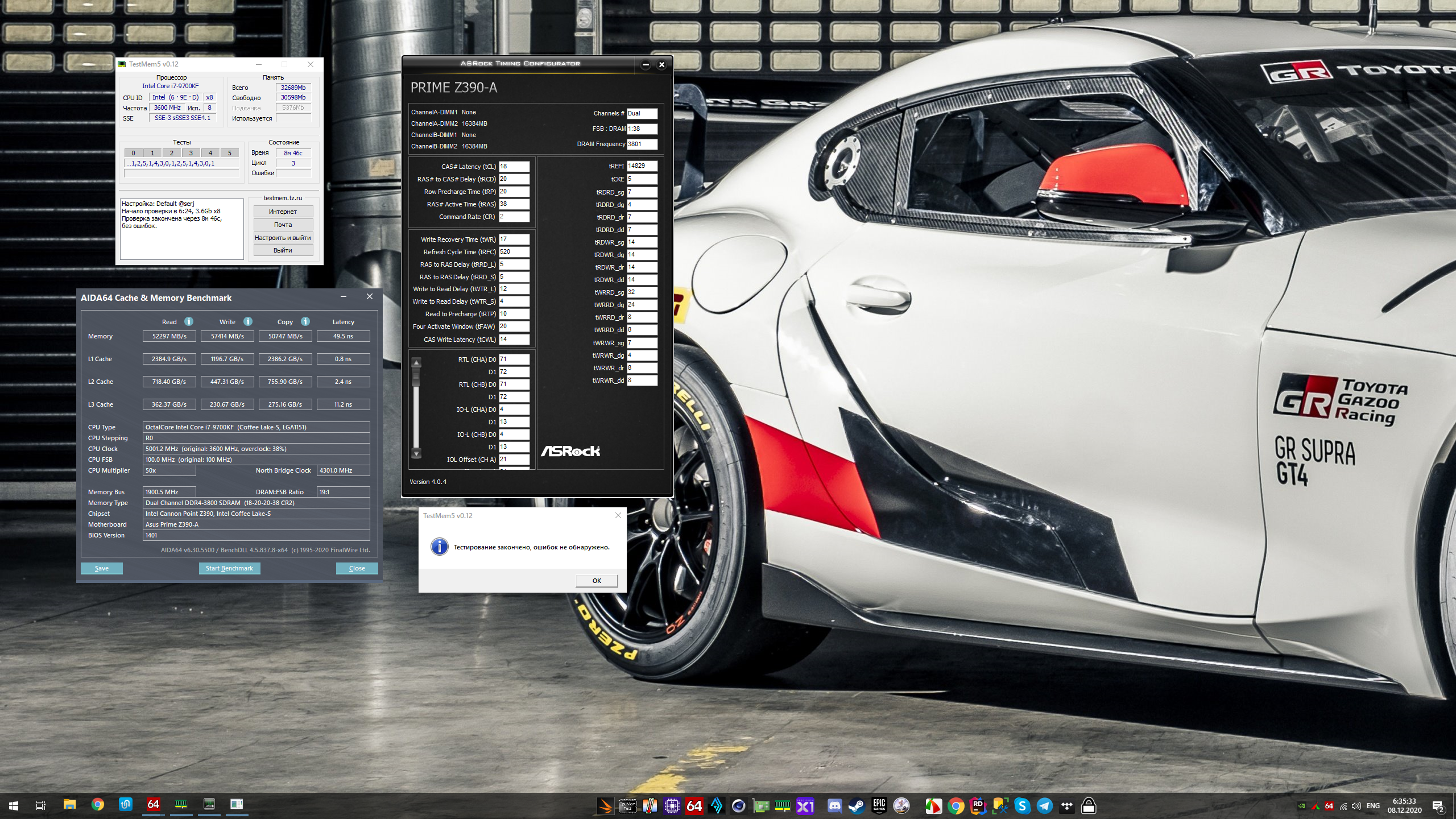Viewport: 1456px width, 819px height.
Task: Click the Copy info icon in AIDA64
Action: [305, 321]
